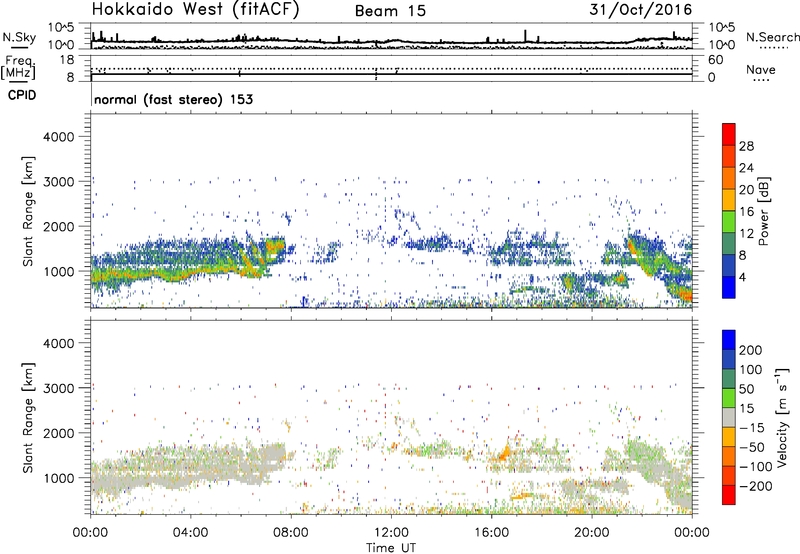This screenshot has height=554, width=800.
Task: Click the '04:00' time tick label
Action: [x=190, y=533]
